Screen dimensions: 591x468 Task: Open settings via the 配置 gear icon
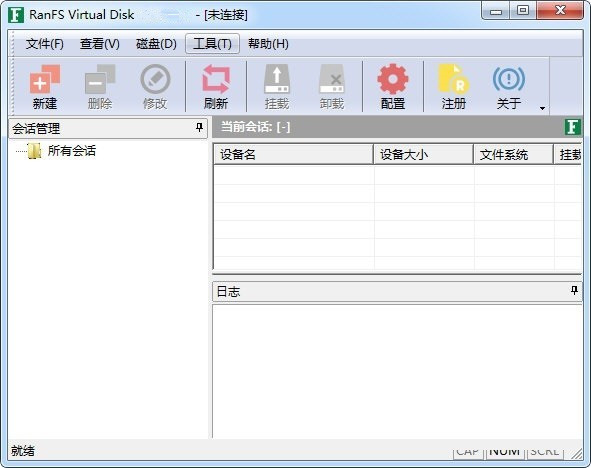coord(393,87)
